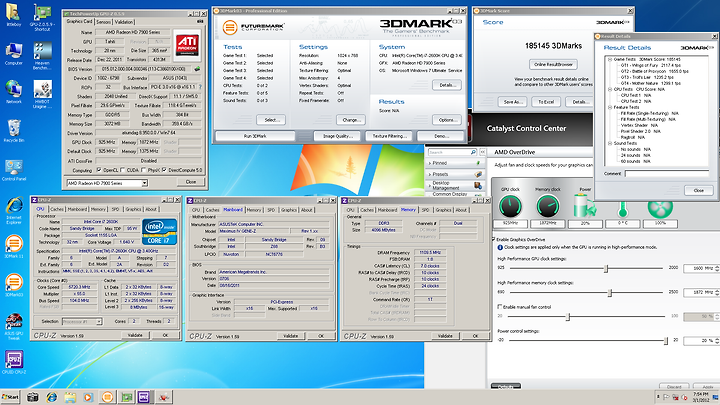Open the Graphics tab in second CPU-Z window
Viewport: 720px width, 405px height.
289,210
